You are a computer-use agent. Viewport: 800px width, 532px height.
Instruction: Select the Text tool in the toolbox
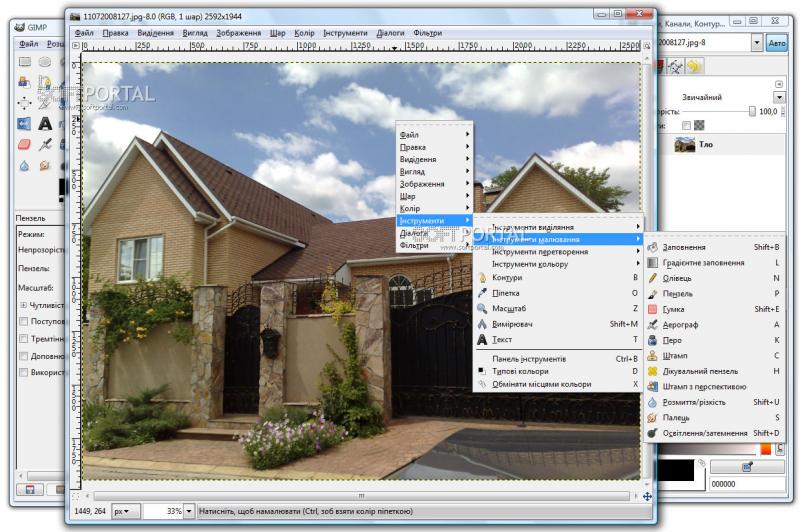click(45, 123)
